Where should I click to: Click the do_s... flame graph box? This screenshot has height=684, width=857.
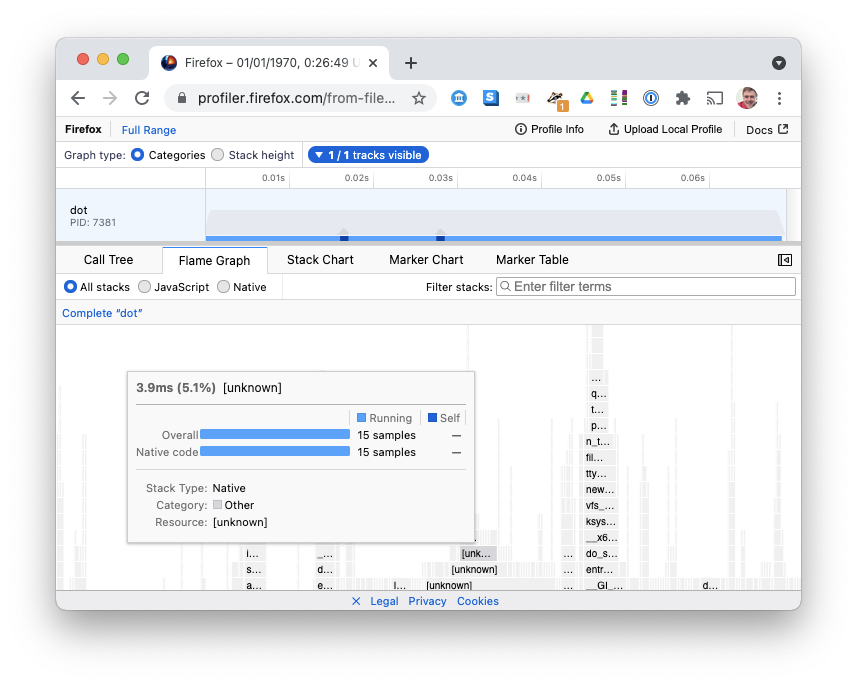601,554
